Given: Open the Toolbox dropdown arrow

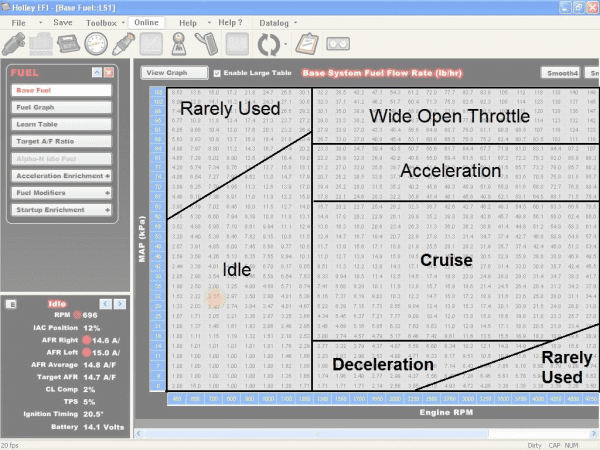Looking at the screenshot, I should click(x=123, y=23).
